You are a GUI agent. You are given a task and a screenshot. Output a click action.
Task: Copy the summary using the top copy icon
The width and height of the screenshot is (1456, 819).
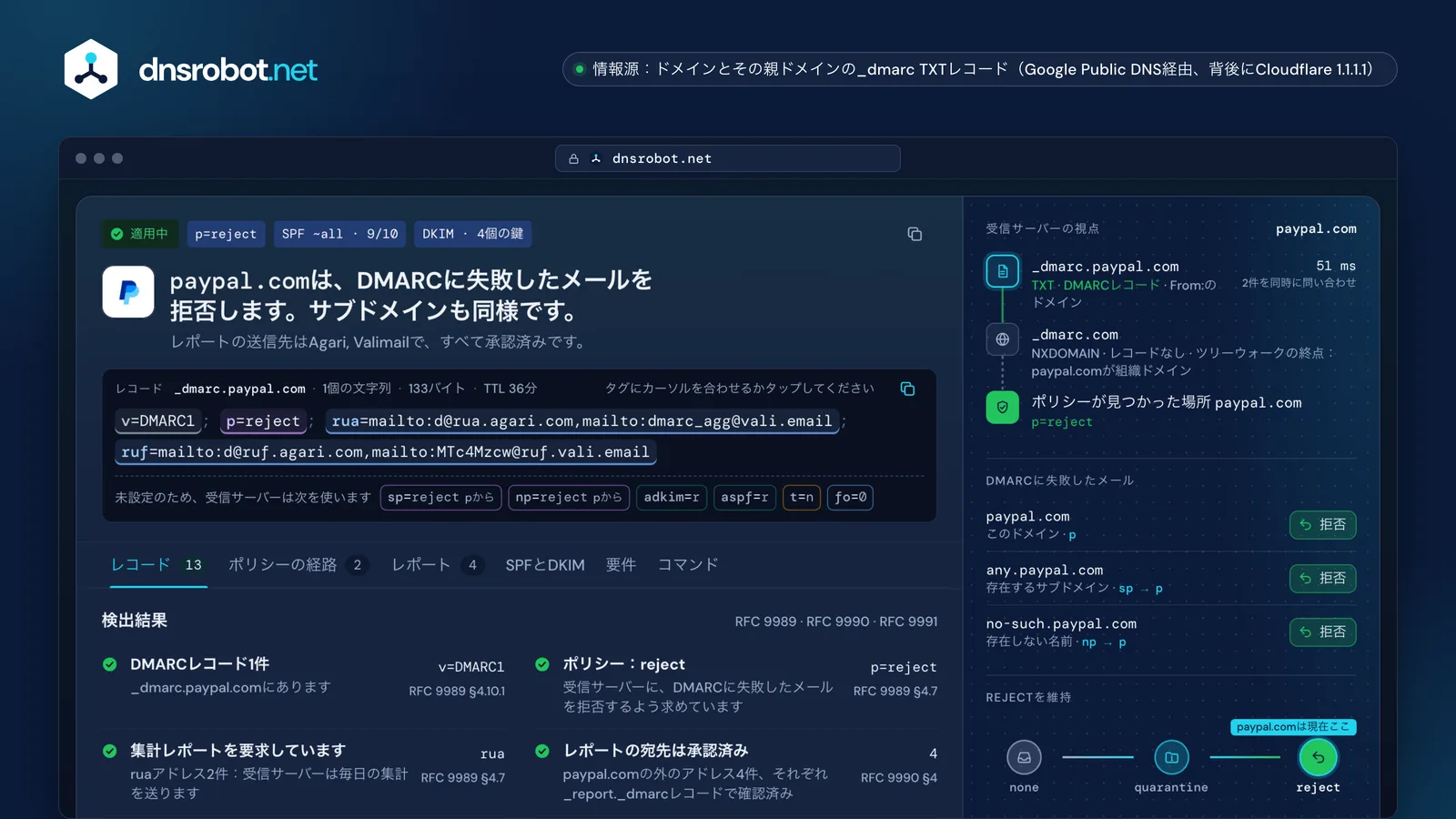[915, 234]
